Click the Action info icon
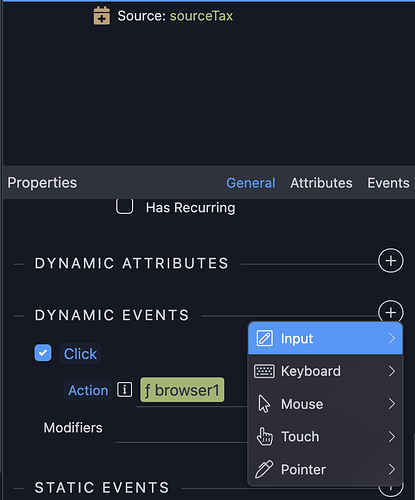 pos(124,389)
